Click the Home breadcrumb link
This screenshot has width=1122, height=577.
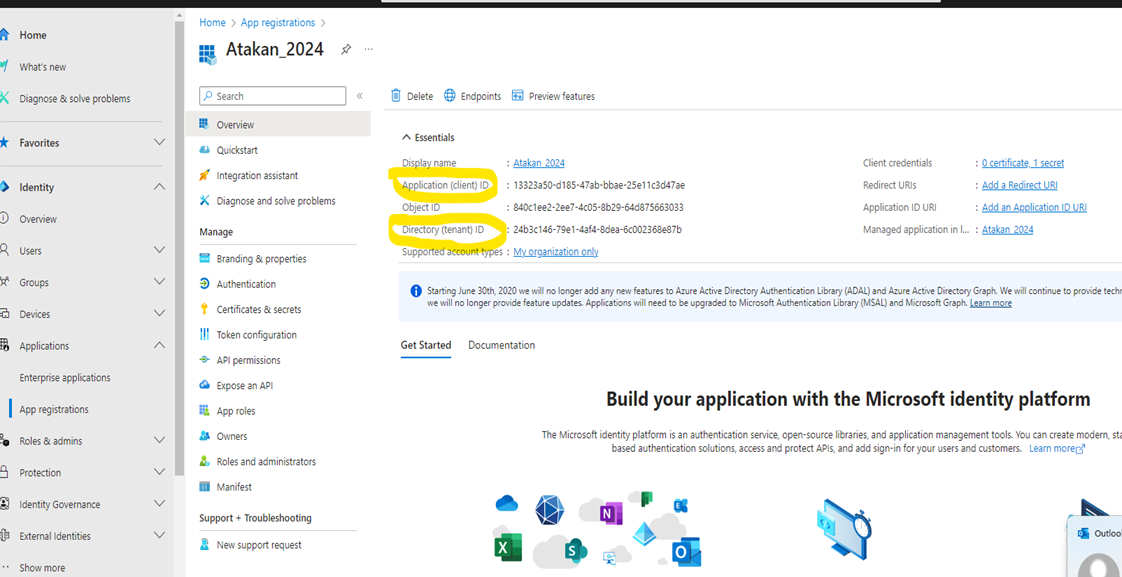click(x=213, y=23)
